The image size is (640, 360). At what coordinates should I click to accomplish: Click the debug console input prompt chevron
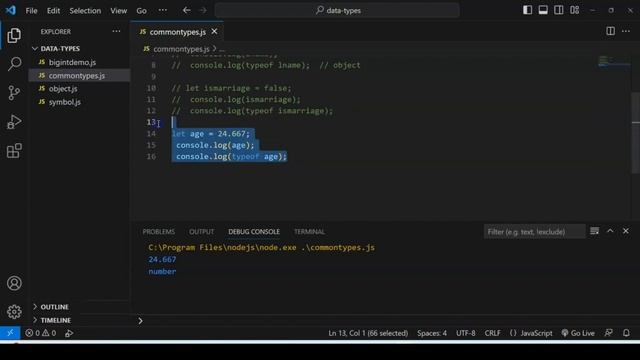coord(140,321)
